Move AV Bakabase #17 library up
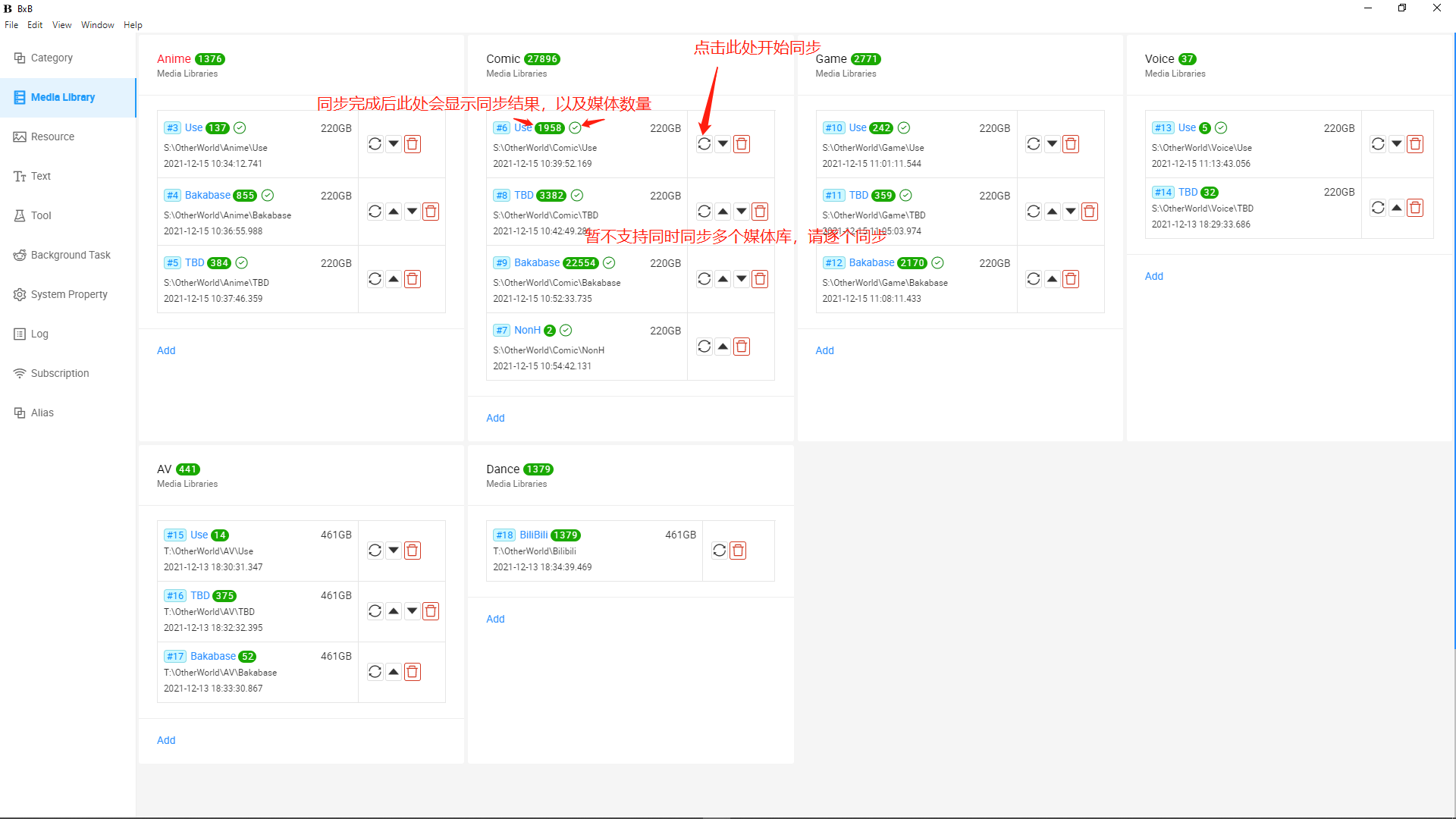Viewport: 1456px width, 819px height. (394, 672)
